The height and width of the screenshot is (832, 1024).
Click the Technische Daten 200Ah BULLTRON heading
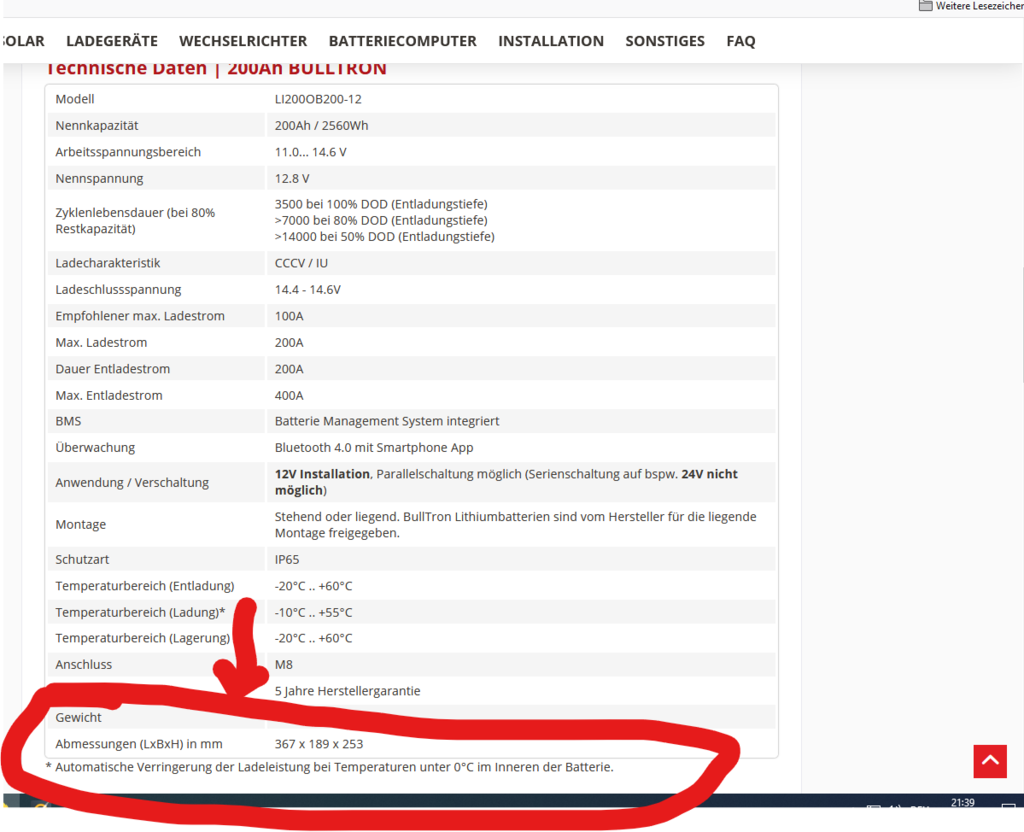(216, 69)
